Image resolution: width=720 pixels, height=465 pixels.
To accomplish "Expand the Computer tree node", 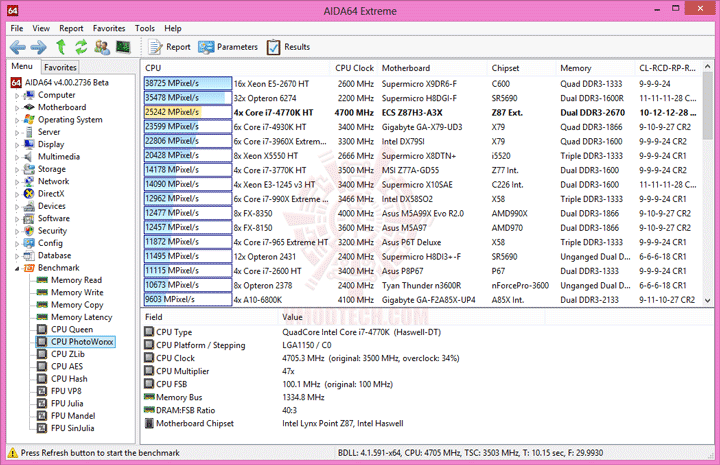I will [x=17, y=95].
